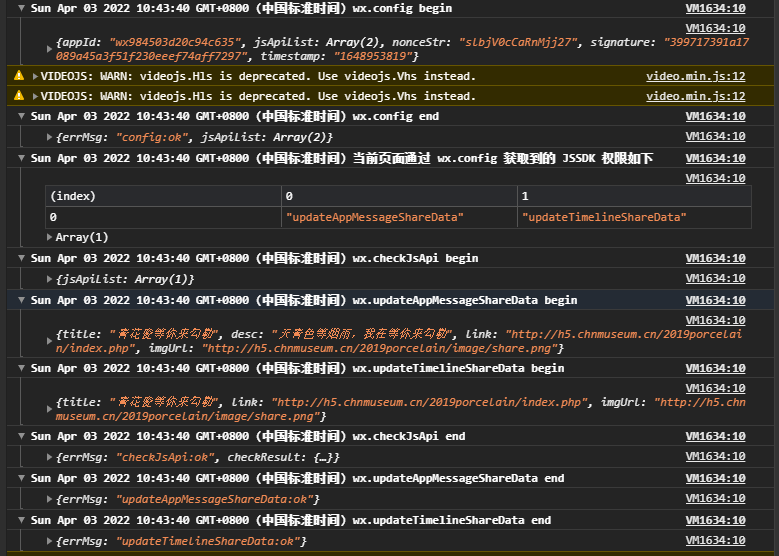This screenshot has height=556, width=779.
Task: Open VM1634:10 link on wx.config begin row
Action: click(715, 8)
